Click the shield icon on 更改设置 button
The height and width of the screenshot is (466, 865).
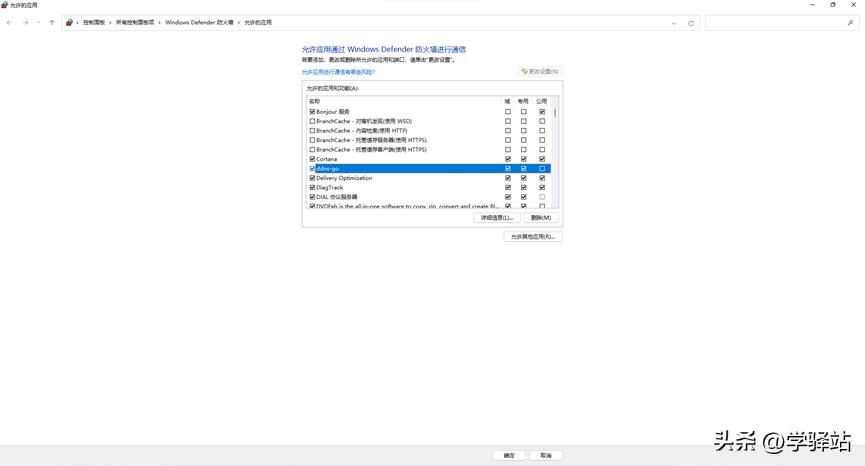[x=525, y=71]
